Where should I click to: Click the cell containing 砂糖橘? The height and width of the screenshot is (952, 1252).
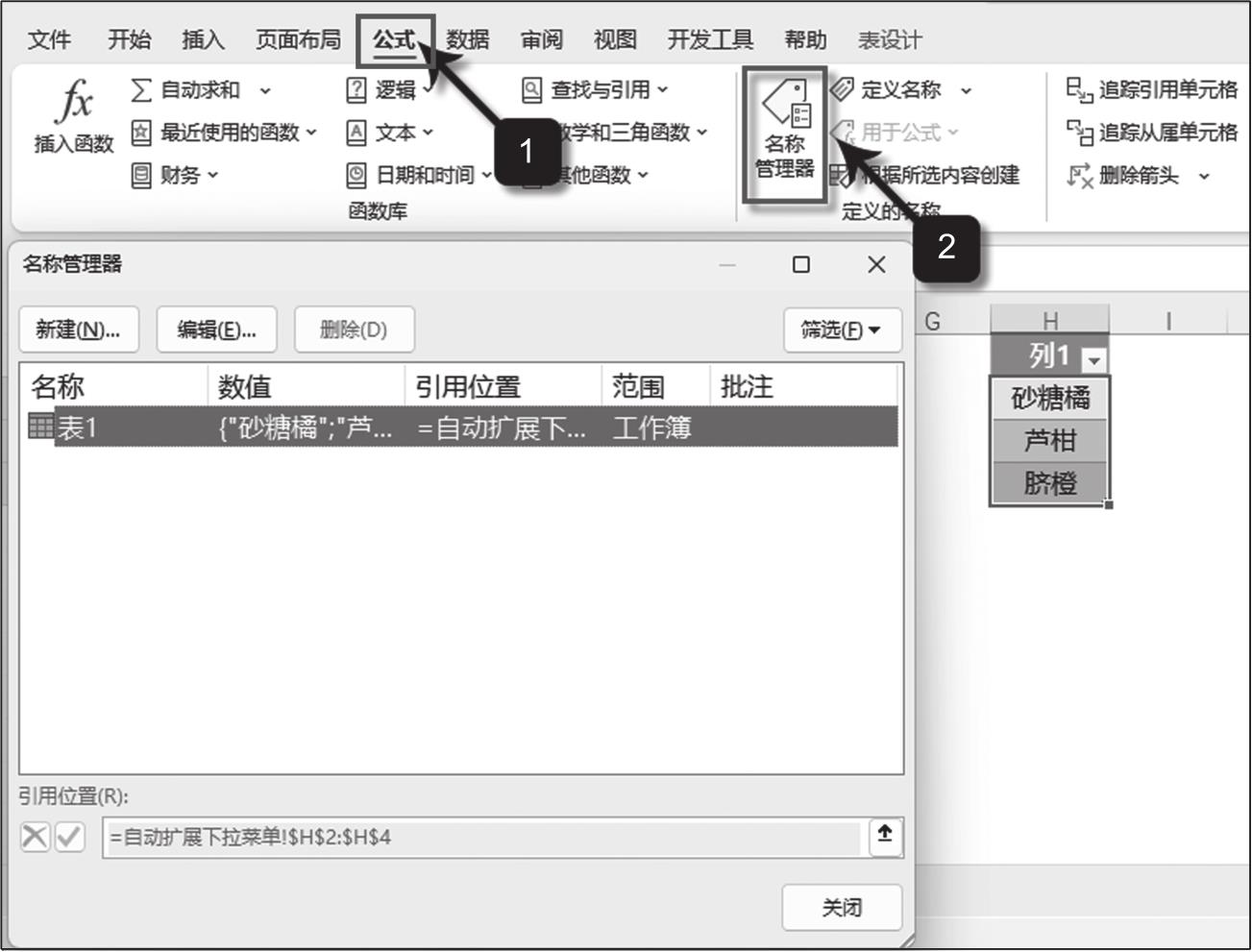pyautogui.click(x=1049, y=398)
